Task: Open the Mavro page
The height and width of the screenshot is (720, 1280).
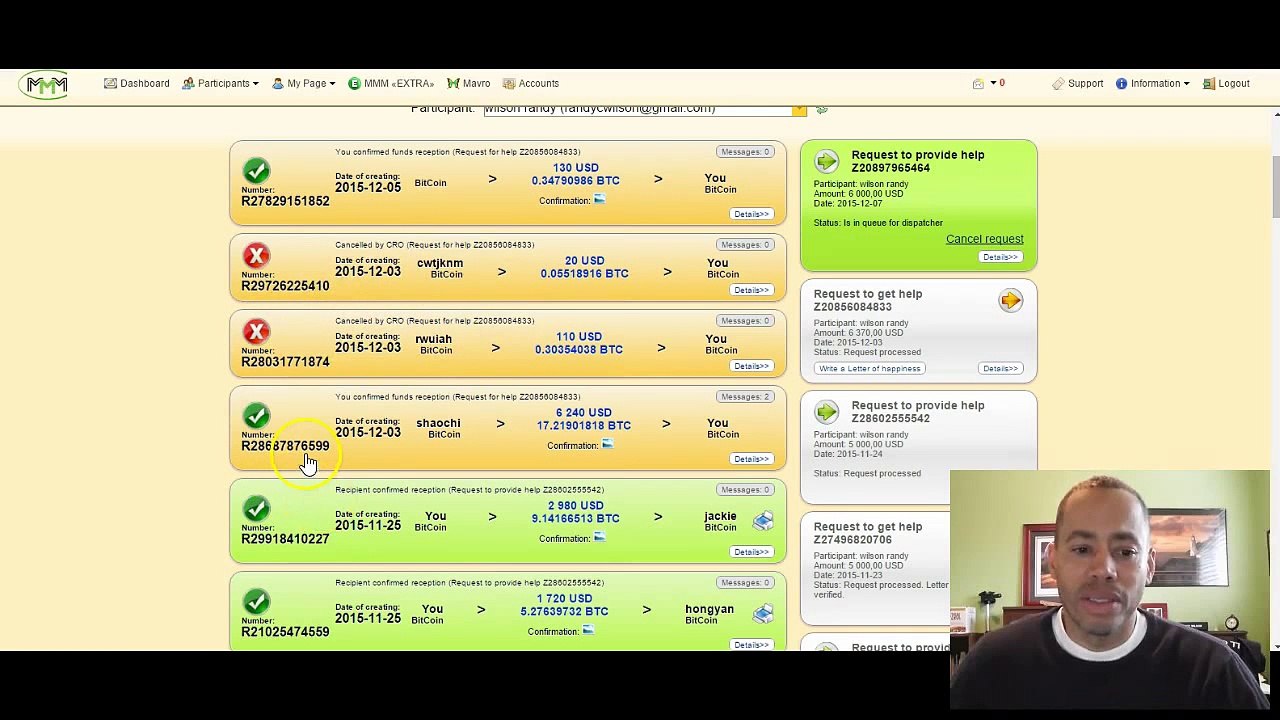Action: click(468, 84)
